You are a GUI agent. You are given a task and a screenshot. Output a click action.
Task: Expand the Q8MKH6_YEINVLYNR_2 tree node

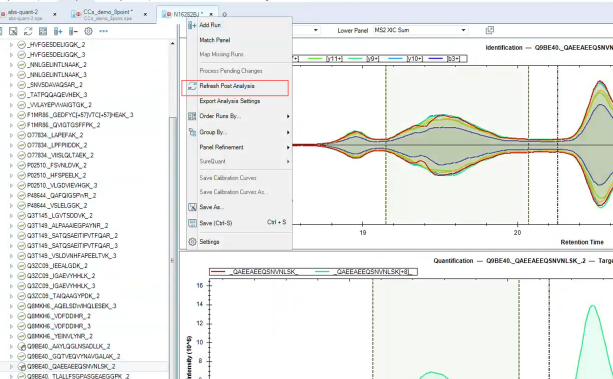pyautogui.click(x=11, y=336)
